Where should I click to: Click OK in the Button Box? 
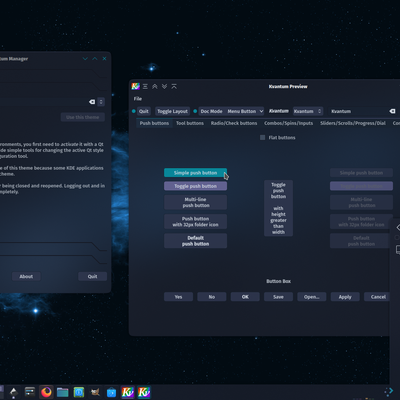(245, 297)
